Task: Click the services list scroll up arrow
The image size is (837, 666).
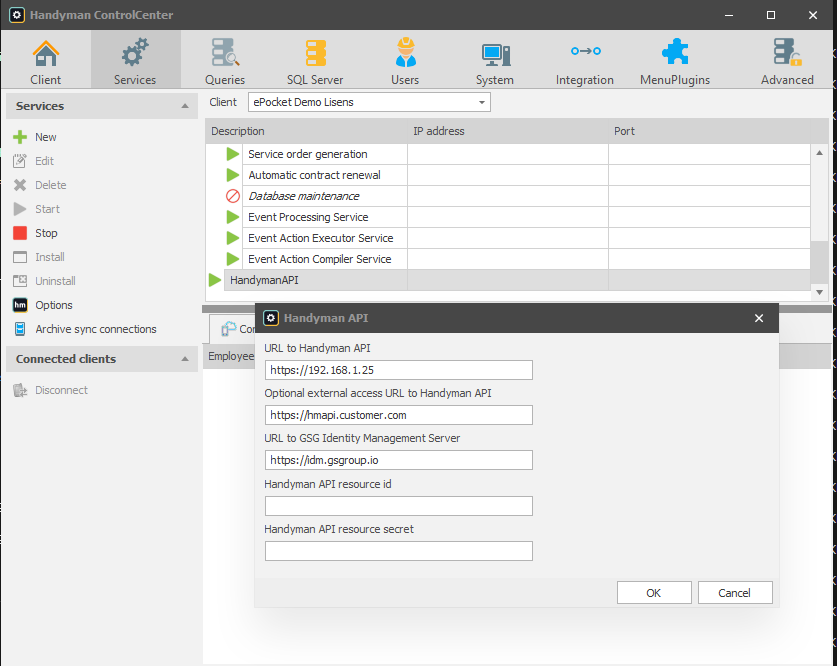Action: coord(819,153)
